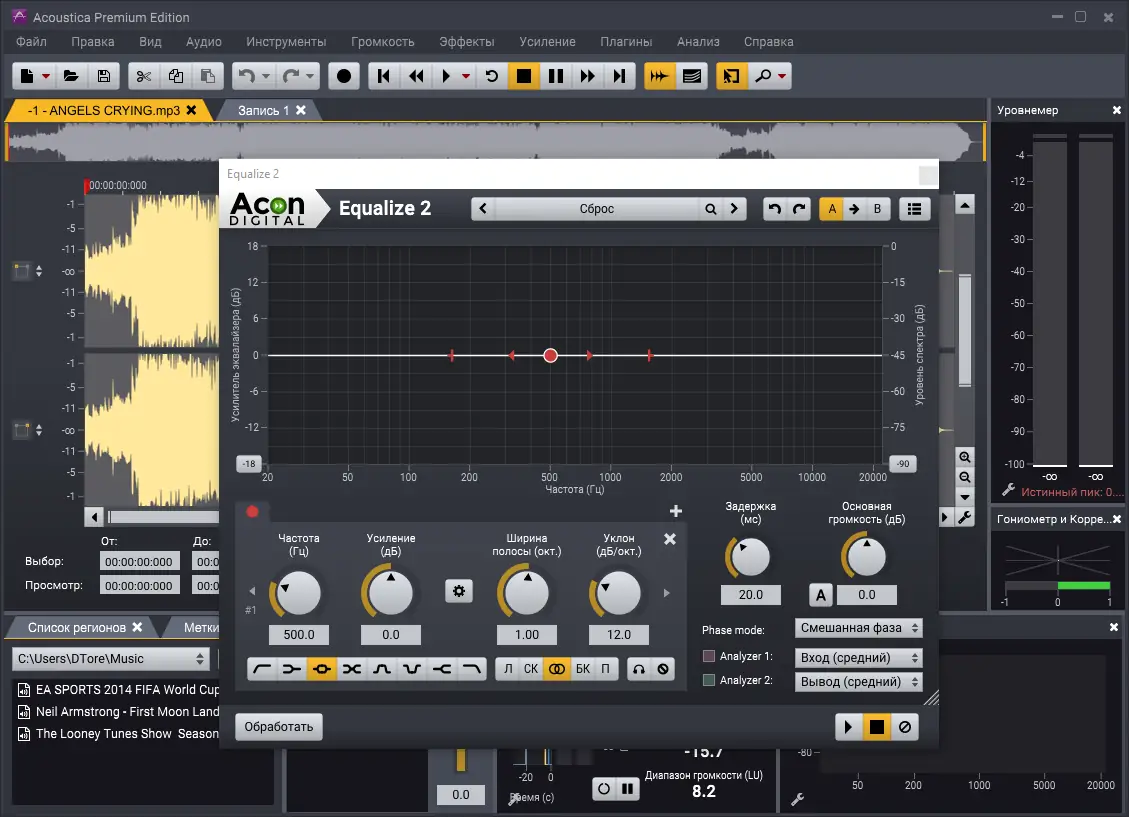
Task: Remove band with X icon
Action: (x=670, y=539)
